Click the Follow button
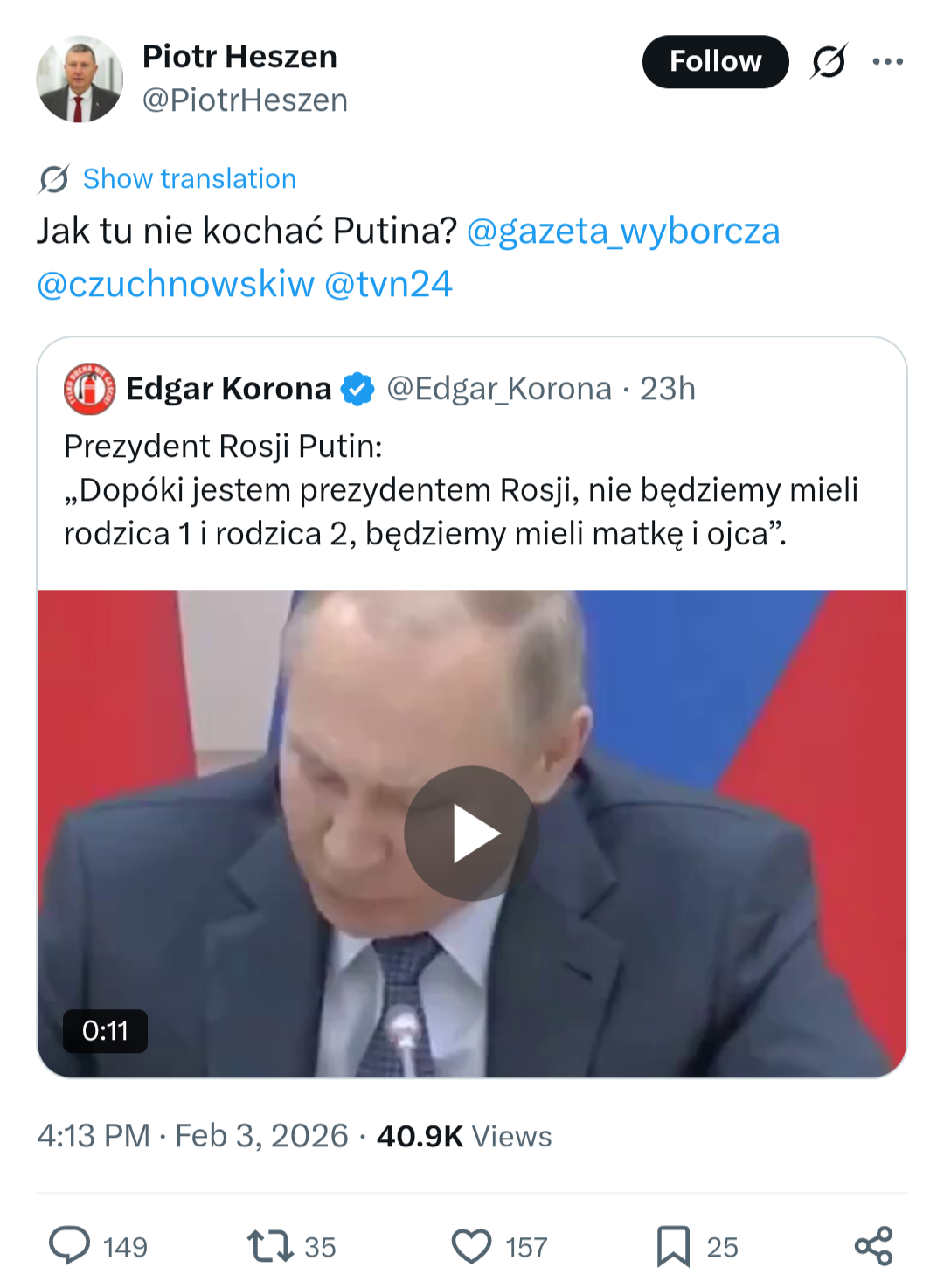944x1288 pixels. point(715,61)
